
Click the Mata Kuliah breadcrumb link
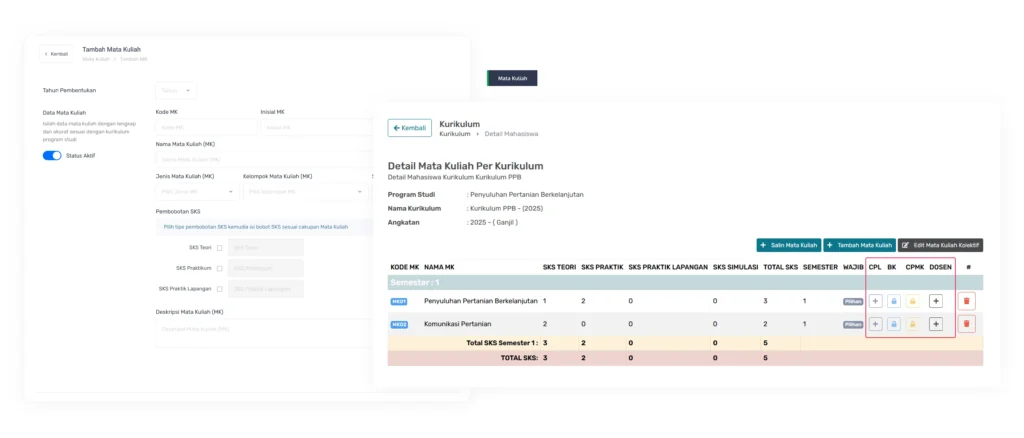coord(95,59)
